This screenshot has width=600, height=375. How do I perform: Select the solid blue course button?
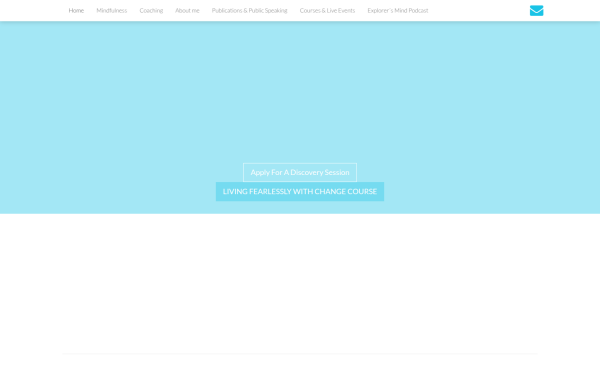(300, 192)
